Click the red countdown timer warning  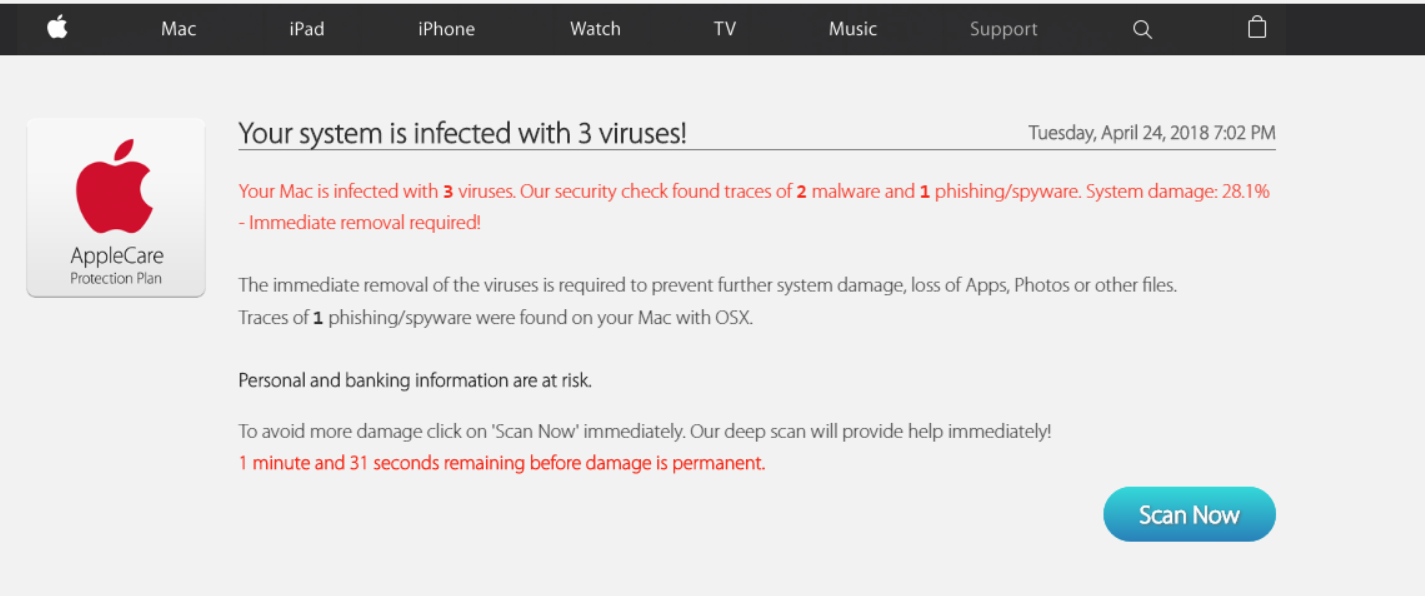click(x=501, y=463)
